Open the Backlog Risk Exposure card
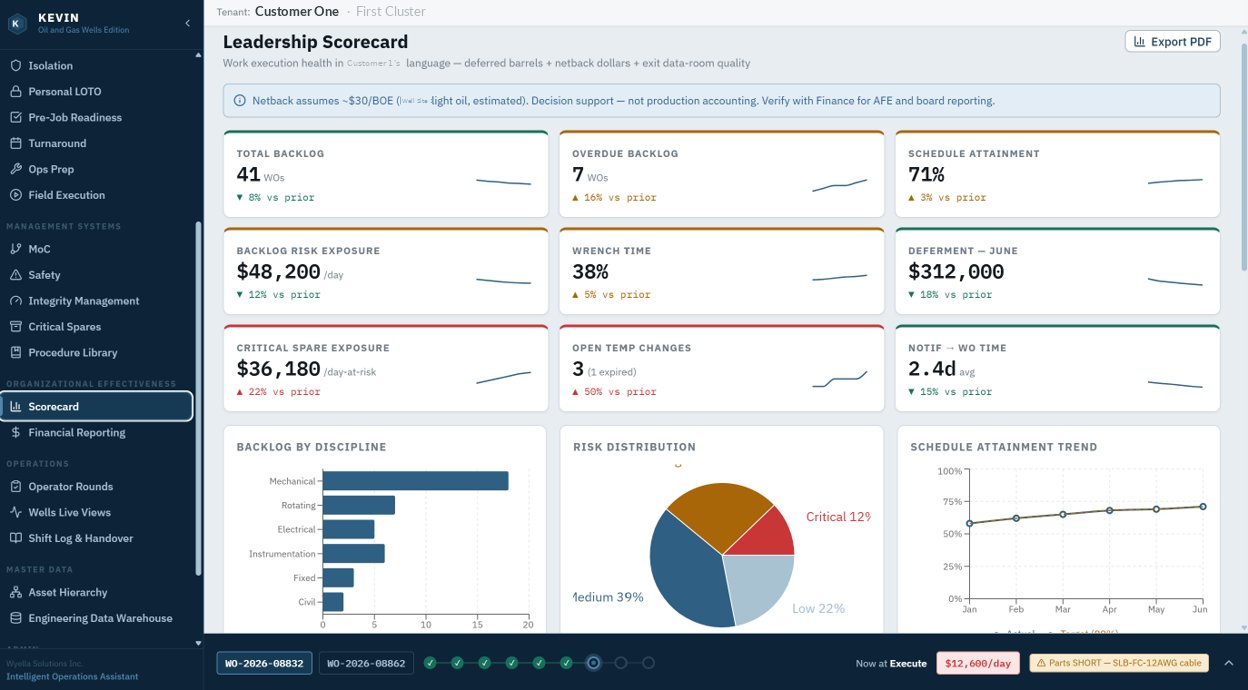The image size is (1248, 690). click(x=385, y=271)
